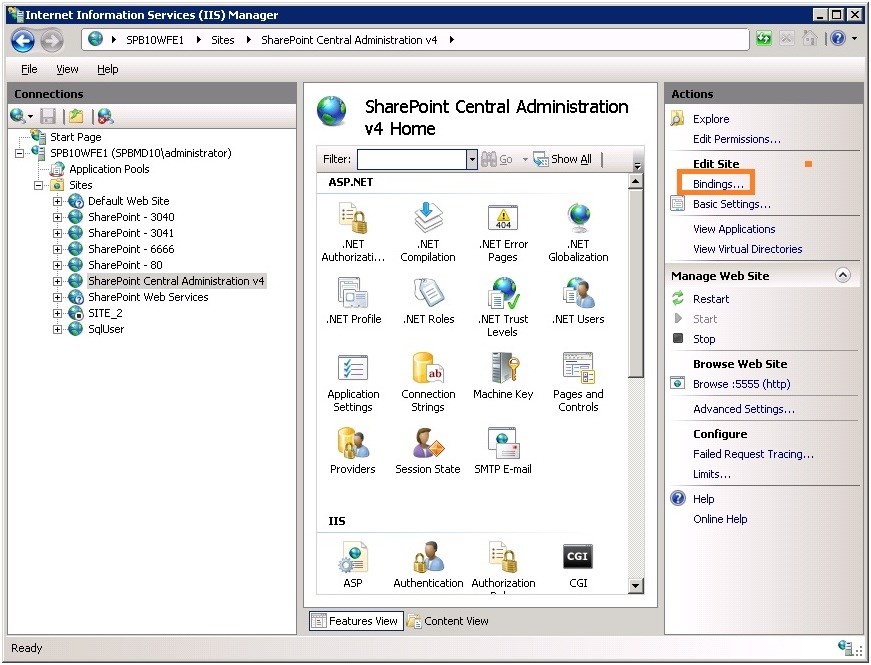Open the File menu

pos(29,69)
